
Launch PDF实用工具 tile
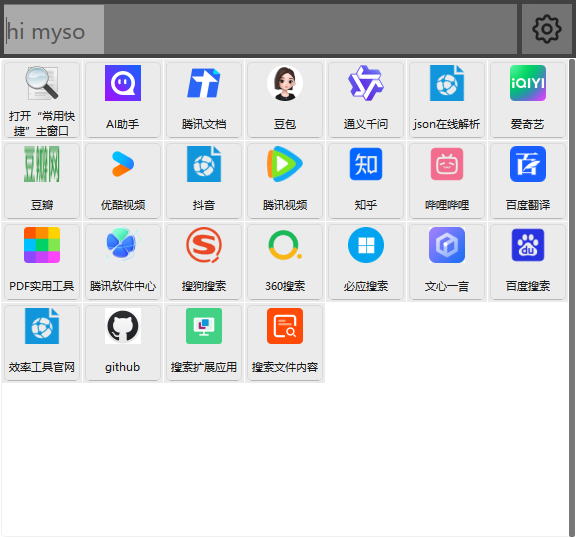pyautogui.click(x=42, y=262)
